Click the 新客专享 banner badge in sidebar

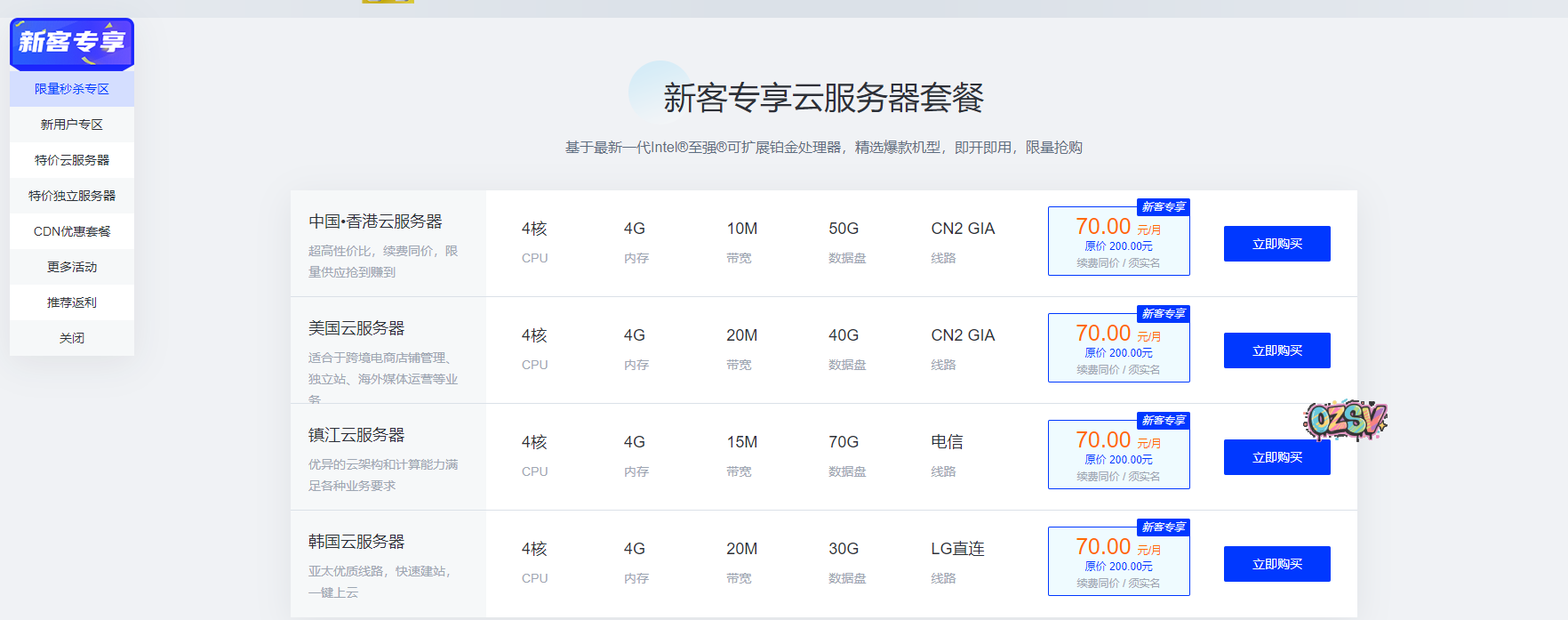point(72,43)
